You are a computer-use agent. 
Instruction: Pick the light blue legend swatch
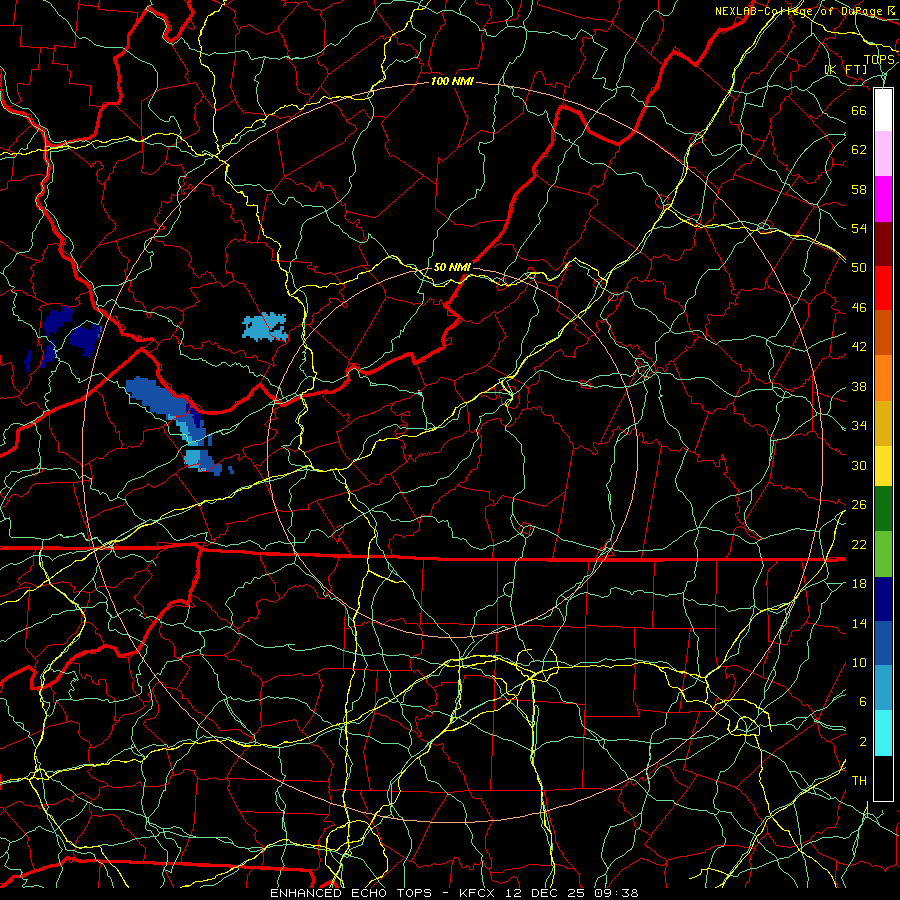click(883, 688)
